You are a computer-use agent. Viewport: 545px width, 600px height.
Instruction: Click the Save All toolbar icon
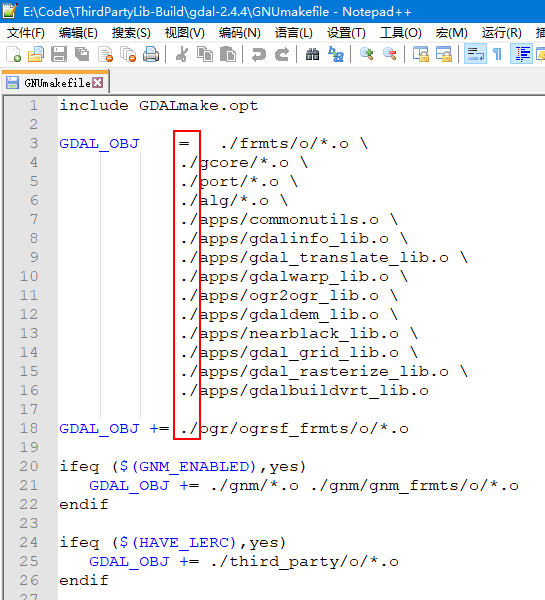tap(82, 54)
